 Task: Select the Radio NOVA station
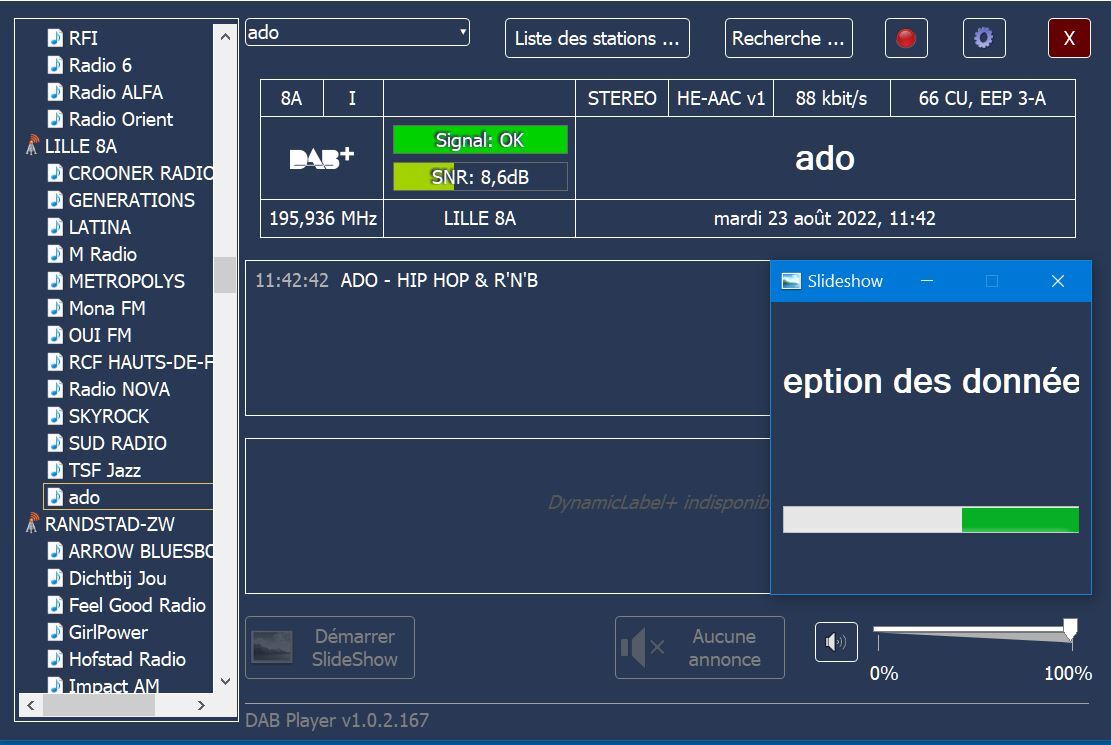click(119, 389)
